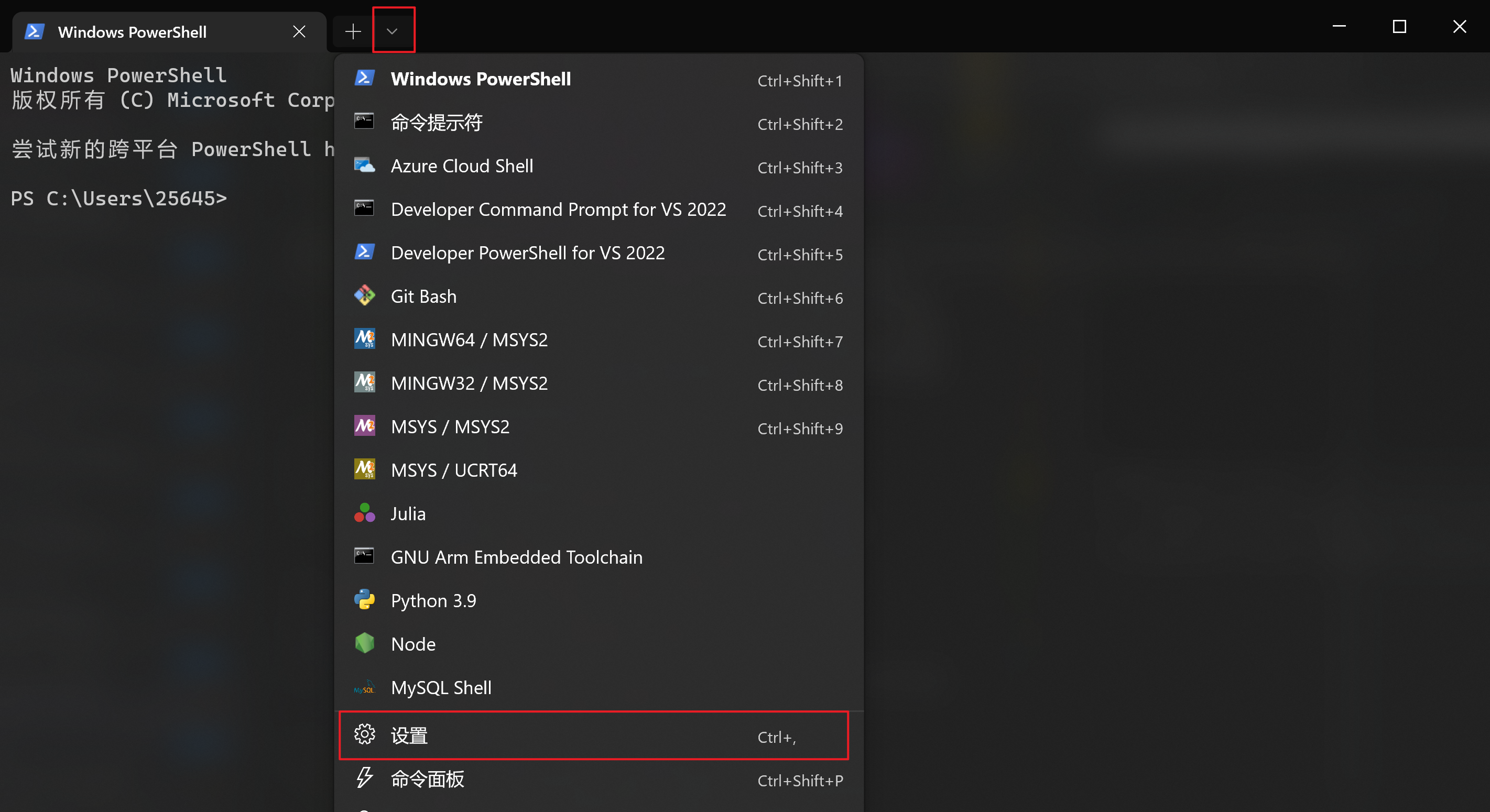
Task: Click the PowerShell icon on the open tab
Action: (34, 32)
